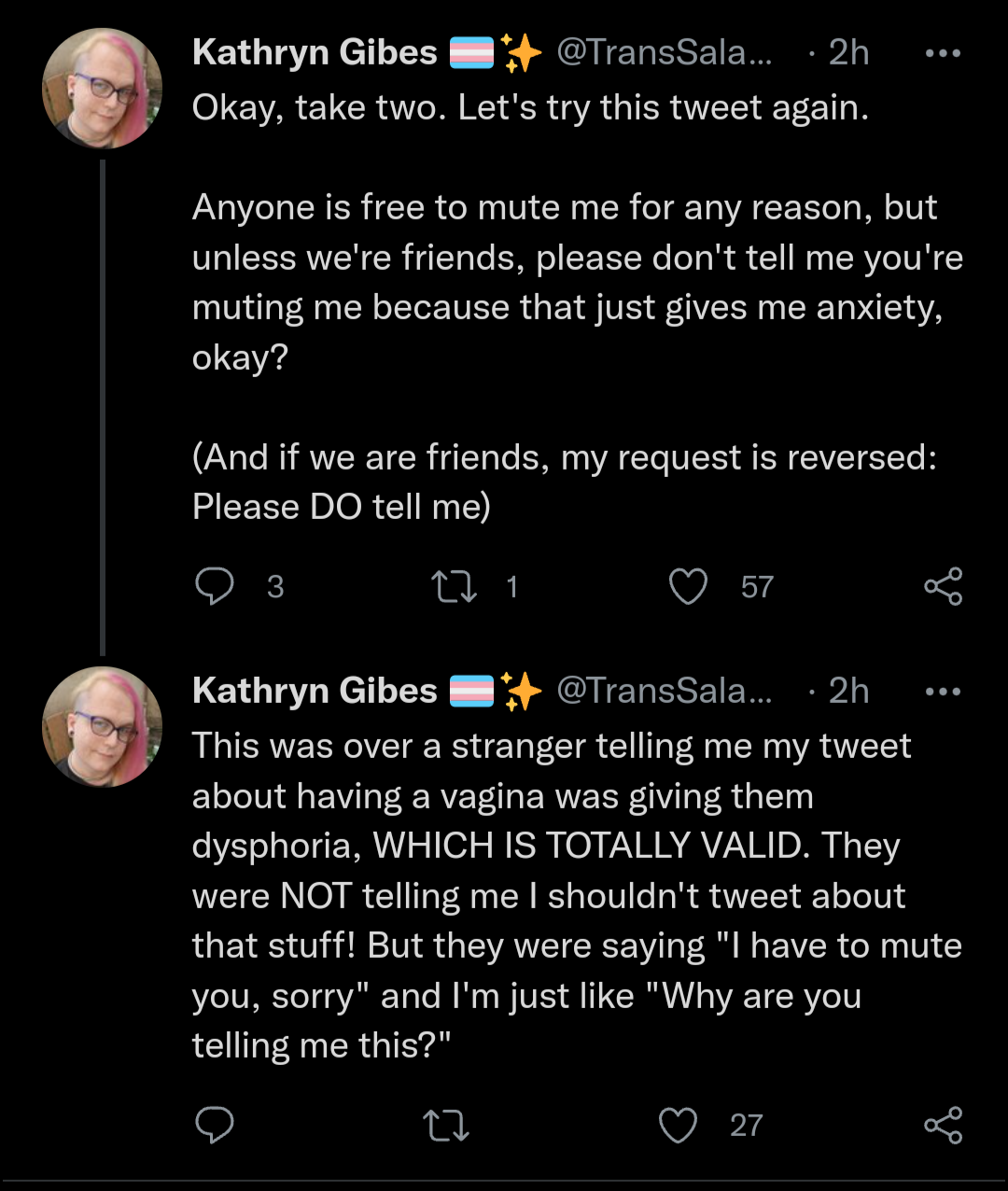This screenshot has width=1008, height=1191.
Task: Open Kathryn Gibes avatar on second tweet
Action: tap(103, 726)
